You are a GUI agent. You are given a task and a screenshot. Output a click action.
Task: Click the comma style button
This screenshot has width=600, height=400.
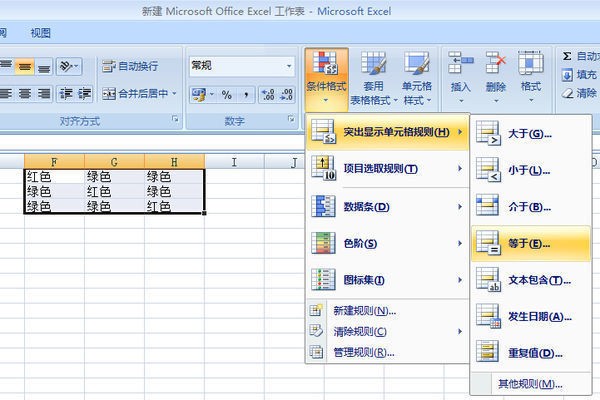click(x=246, y=95)
